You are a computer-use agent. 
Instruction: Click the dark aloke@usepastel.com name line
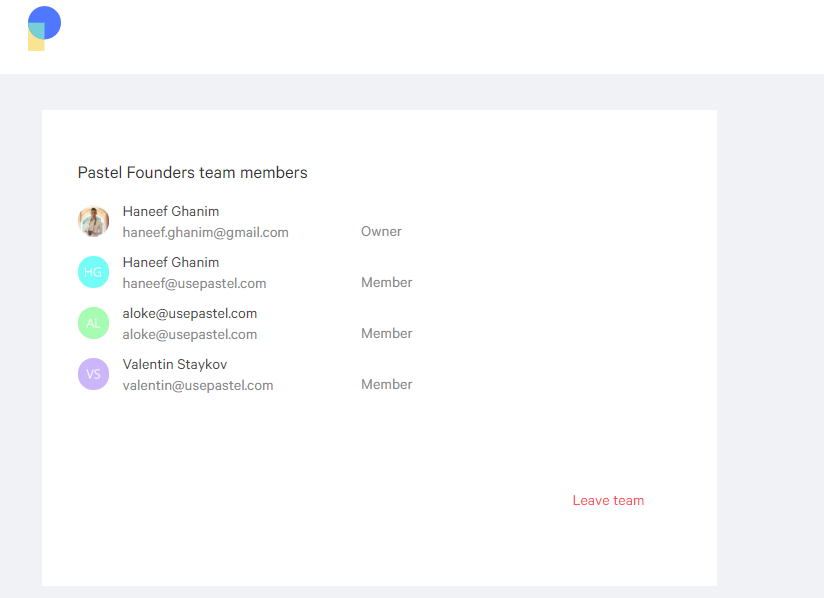190,313
